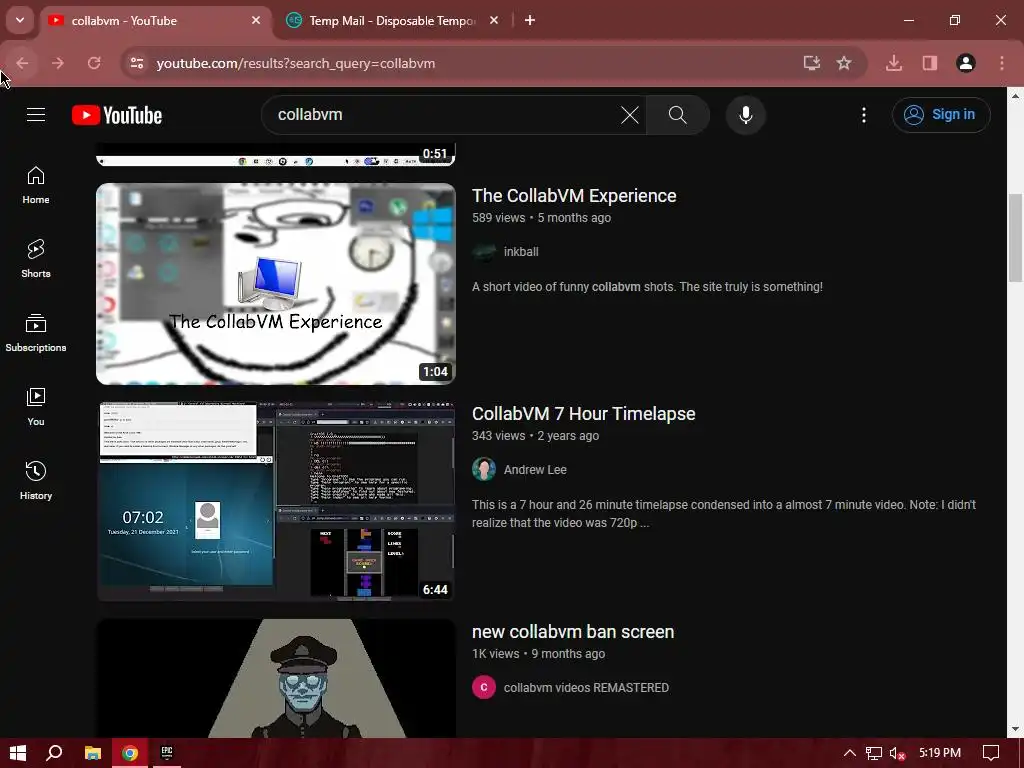Image resolution: width=1024 pixels, height=768 pixels.
Task: Clear the search text with X icon
Action: tap(630, 115)
